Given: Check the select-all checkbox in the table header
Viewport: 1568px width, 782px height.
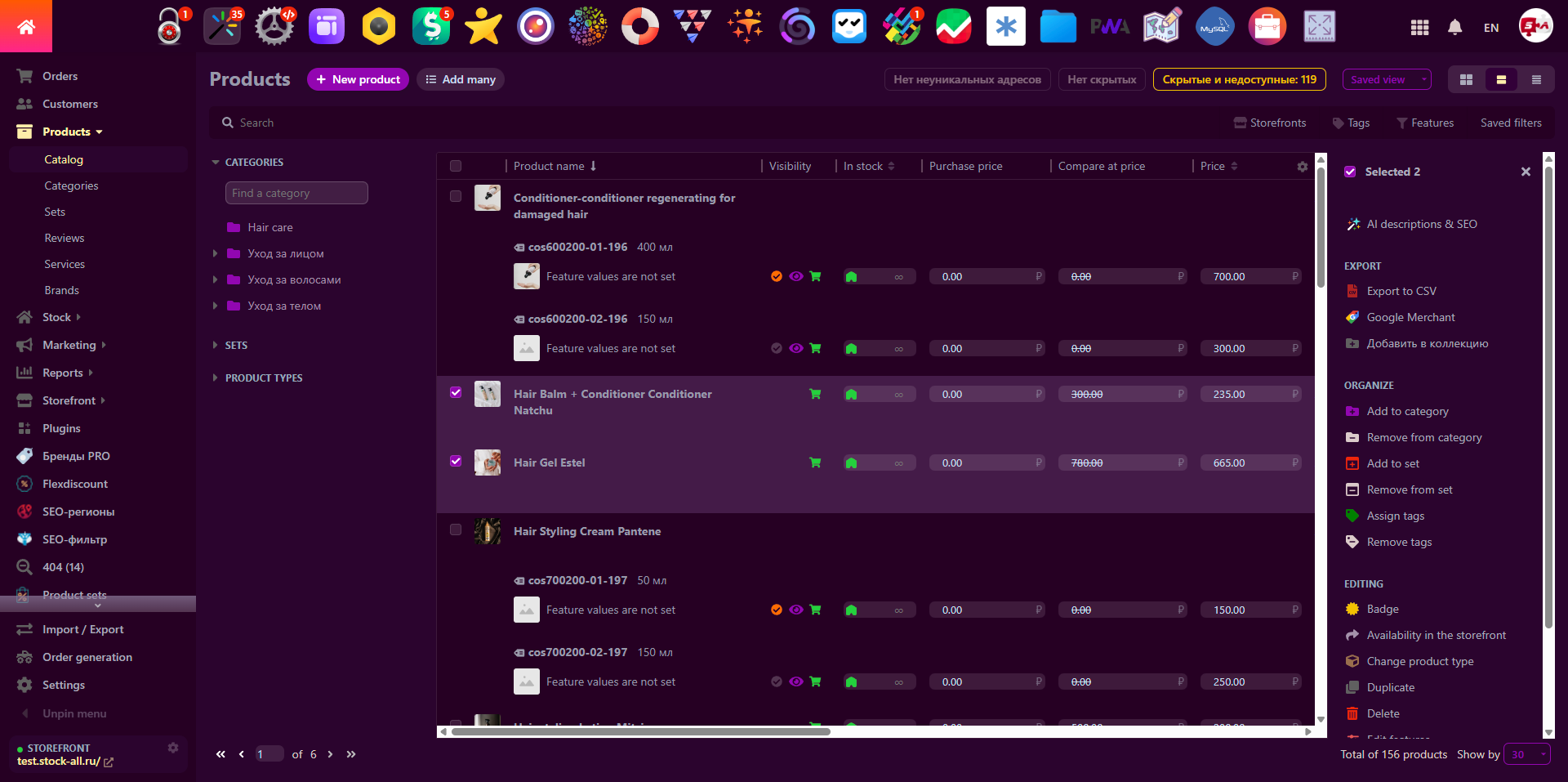Looking at the screenshot, I should pos(456,166).
